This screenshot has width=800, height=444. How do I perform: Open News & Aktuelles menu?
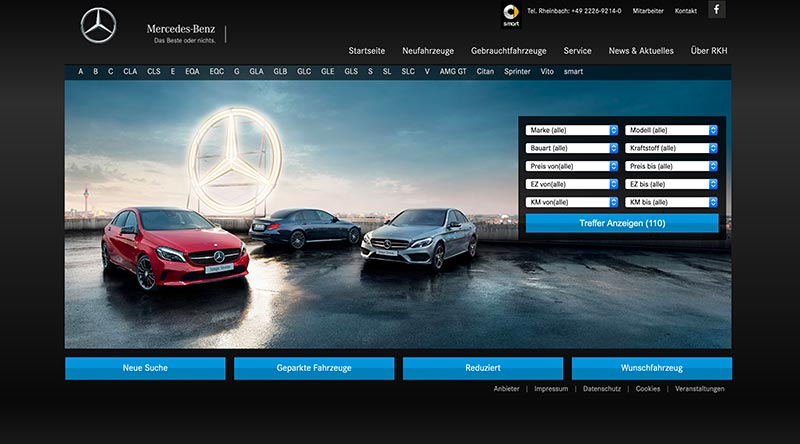tap(641, 51)
